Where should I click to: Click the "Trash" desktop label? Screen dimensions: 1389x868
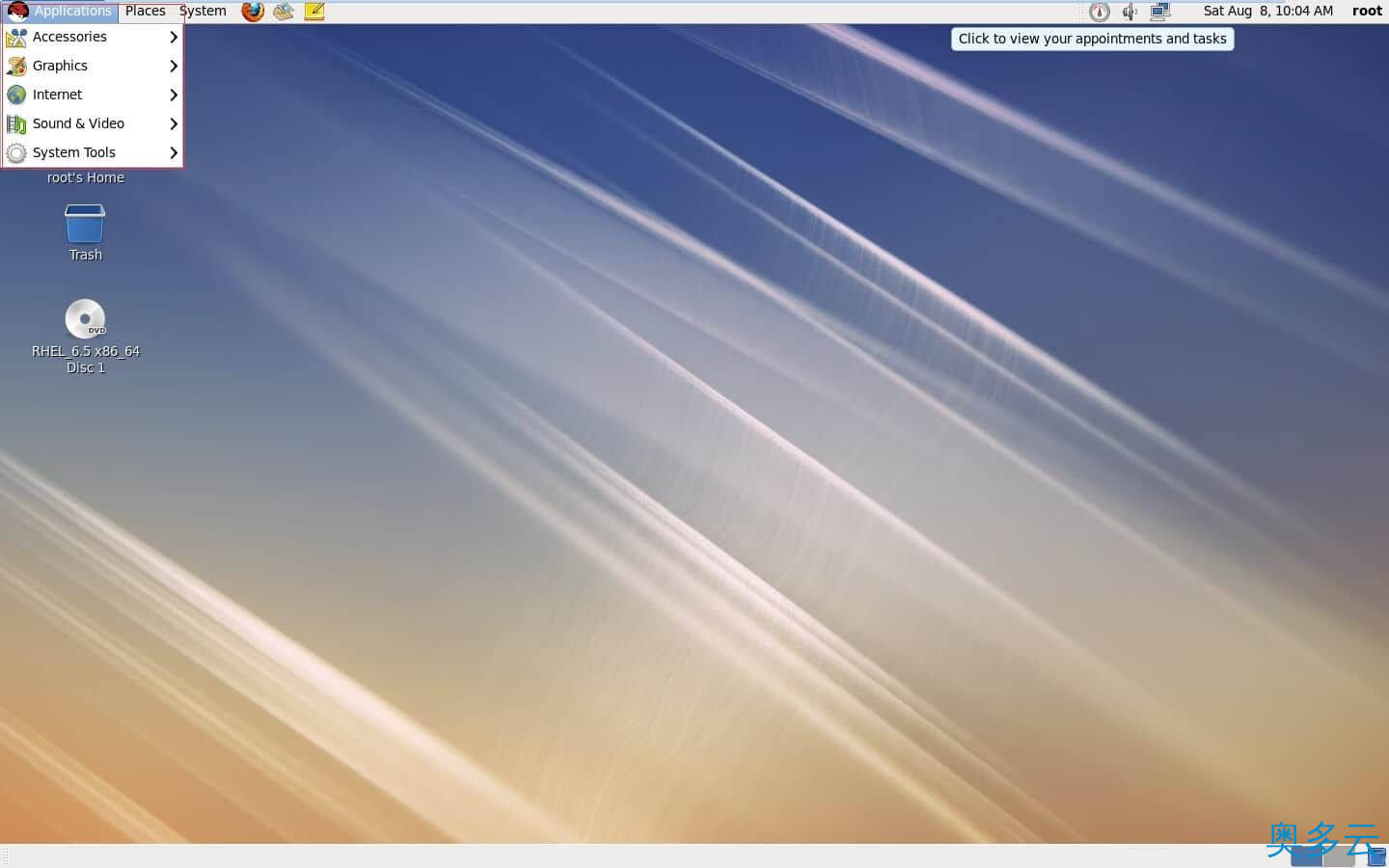[x=86, y=256]
